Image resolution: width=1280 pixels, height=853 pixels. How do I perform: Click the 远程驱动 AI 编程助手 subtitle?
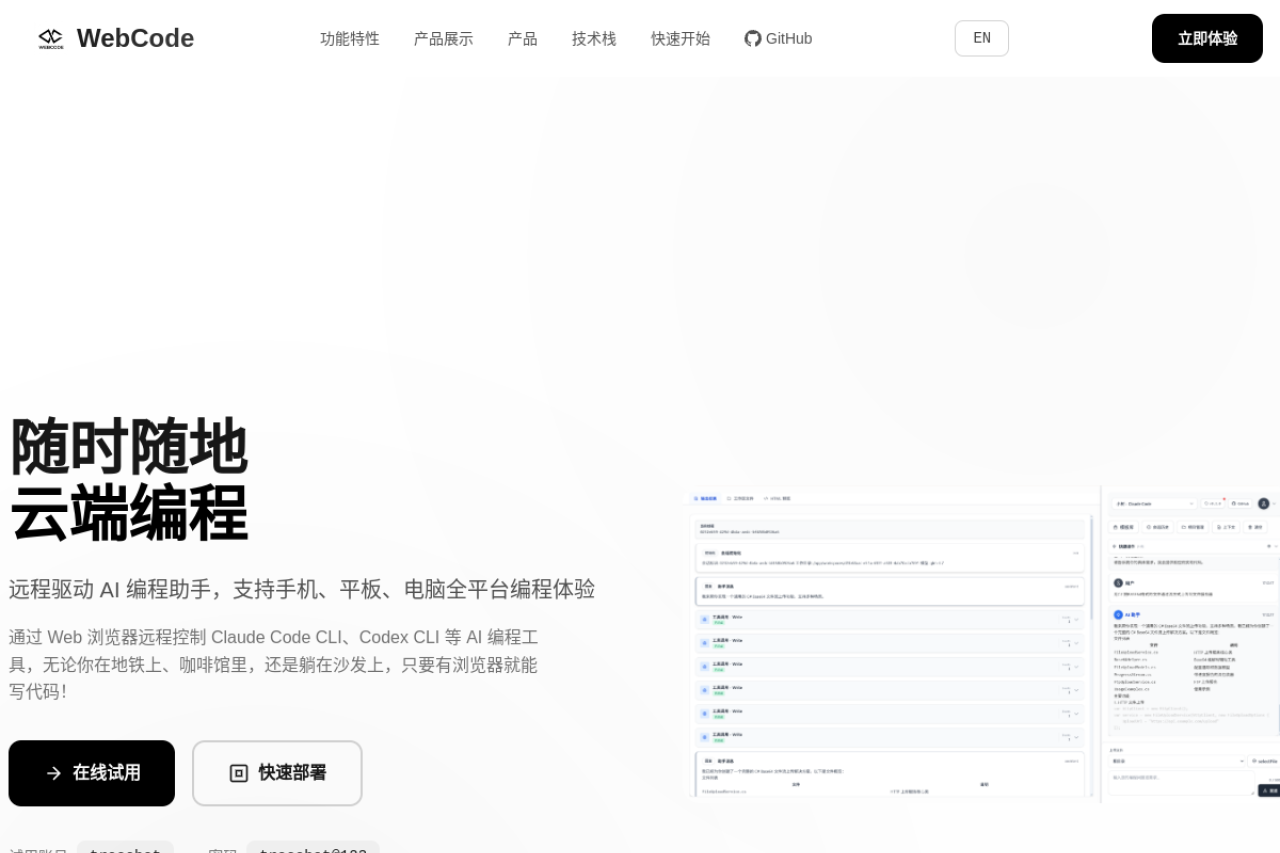pos(302,589)
